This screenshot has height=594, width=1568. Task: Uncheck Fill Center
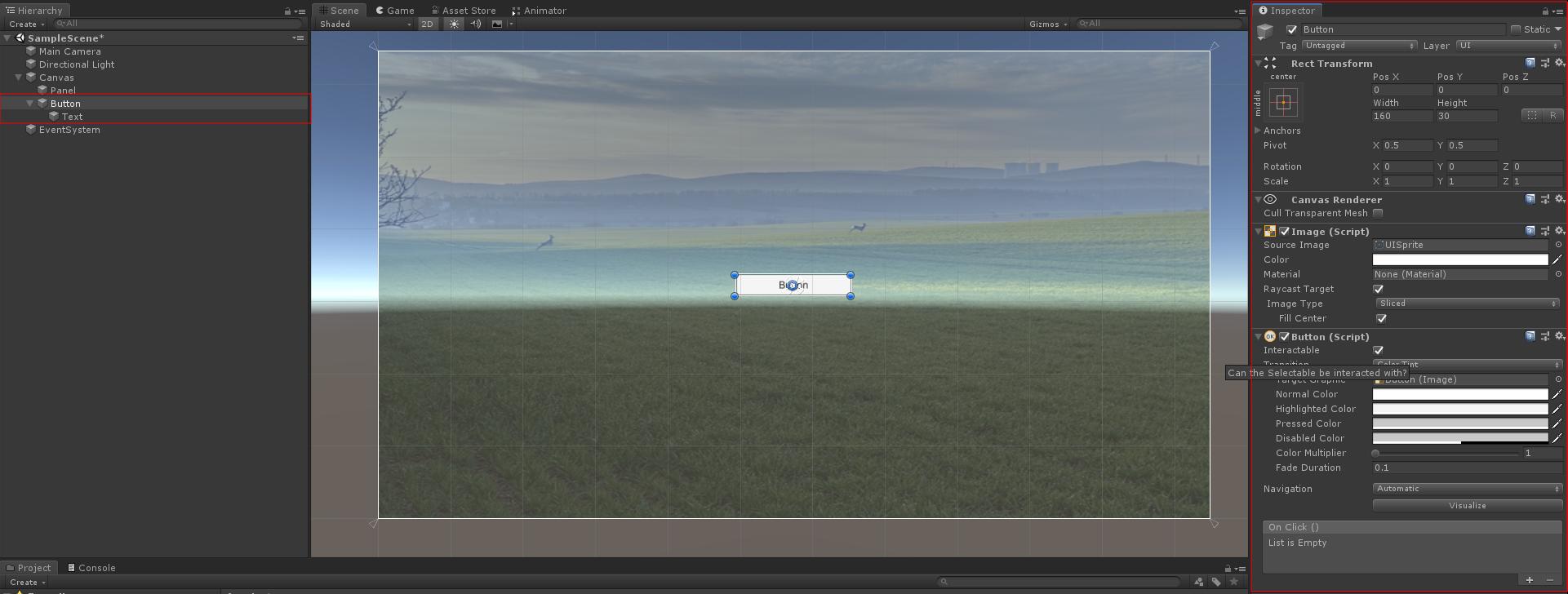(x=1381, y=318)
